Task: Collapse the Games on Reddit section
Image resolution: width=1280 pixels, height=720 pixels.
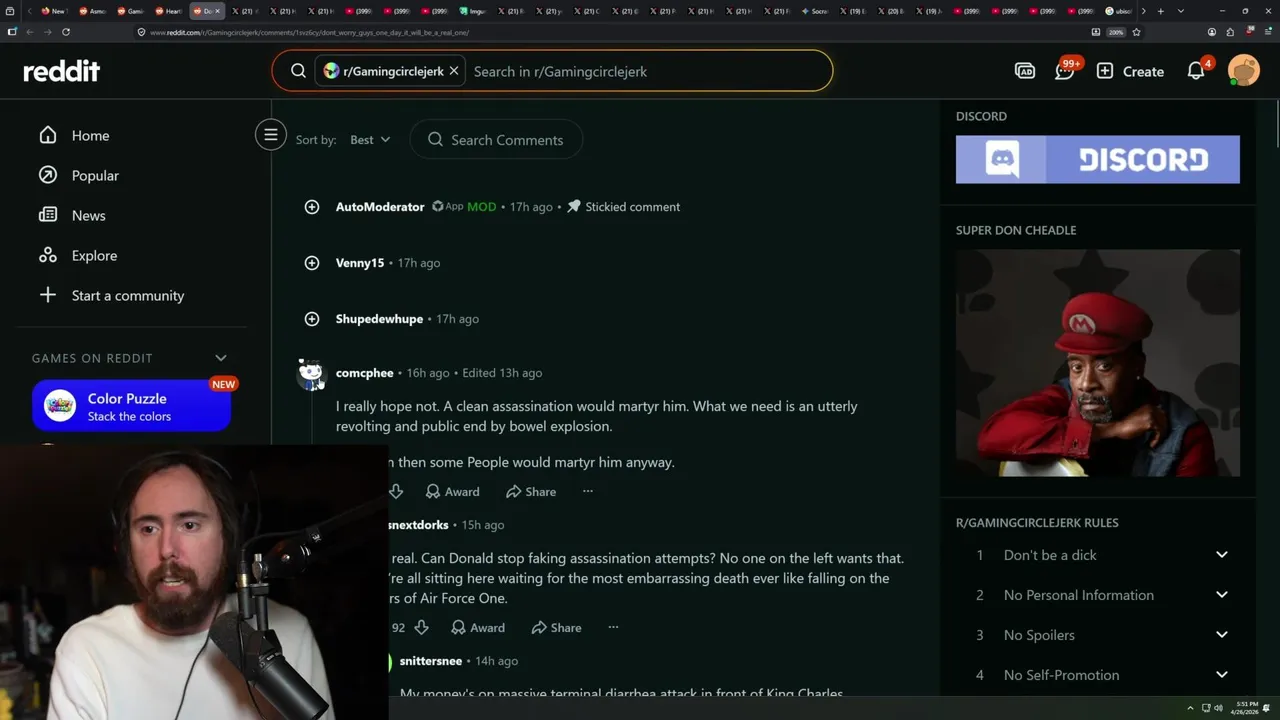Action: click(221, 358)
